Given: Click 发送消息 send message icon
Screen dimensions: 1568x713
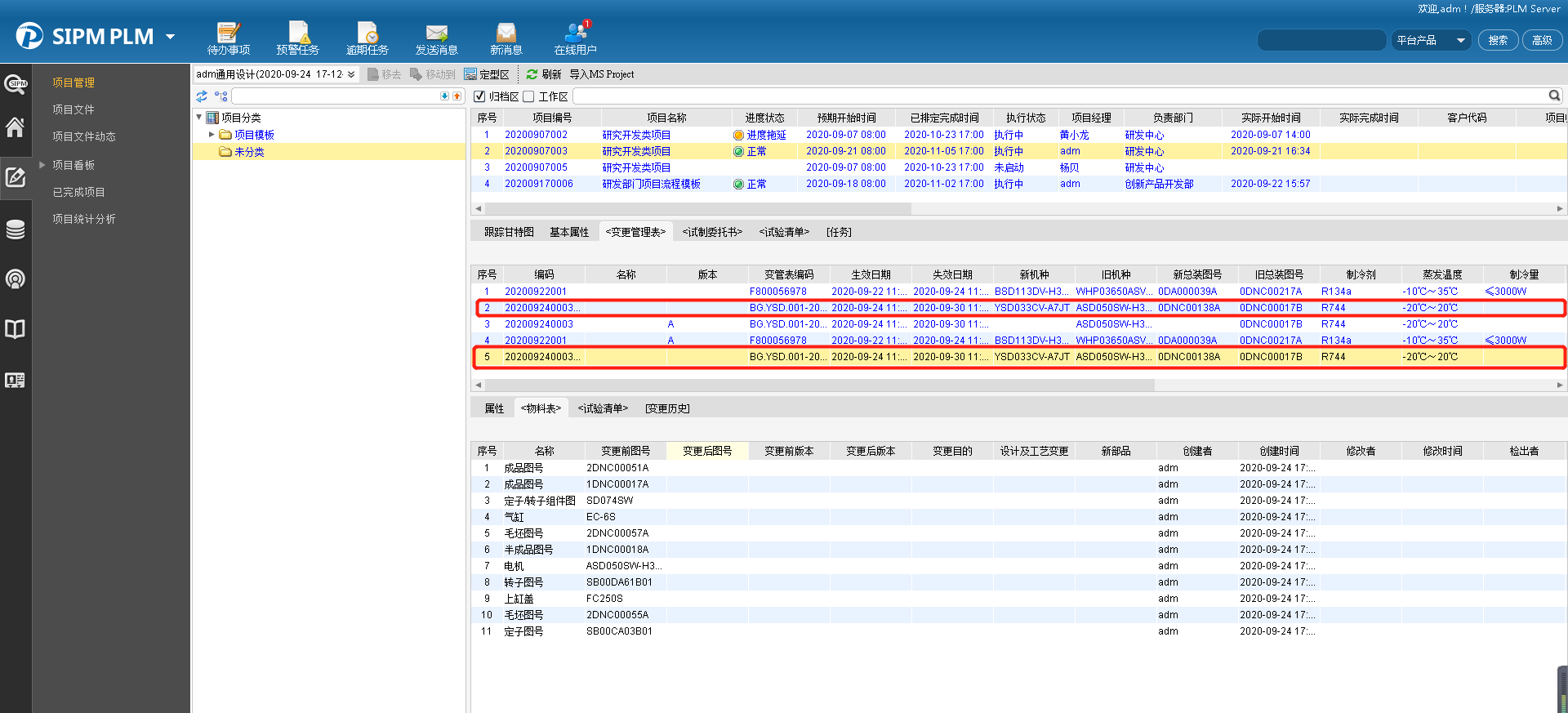Looking at the screenshot, I should (436, 38).
